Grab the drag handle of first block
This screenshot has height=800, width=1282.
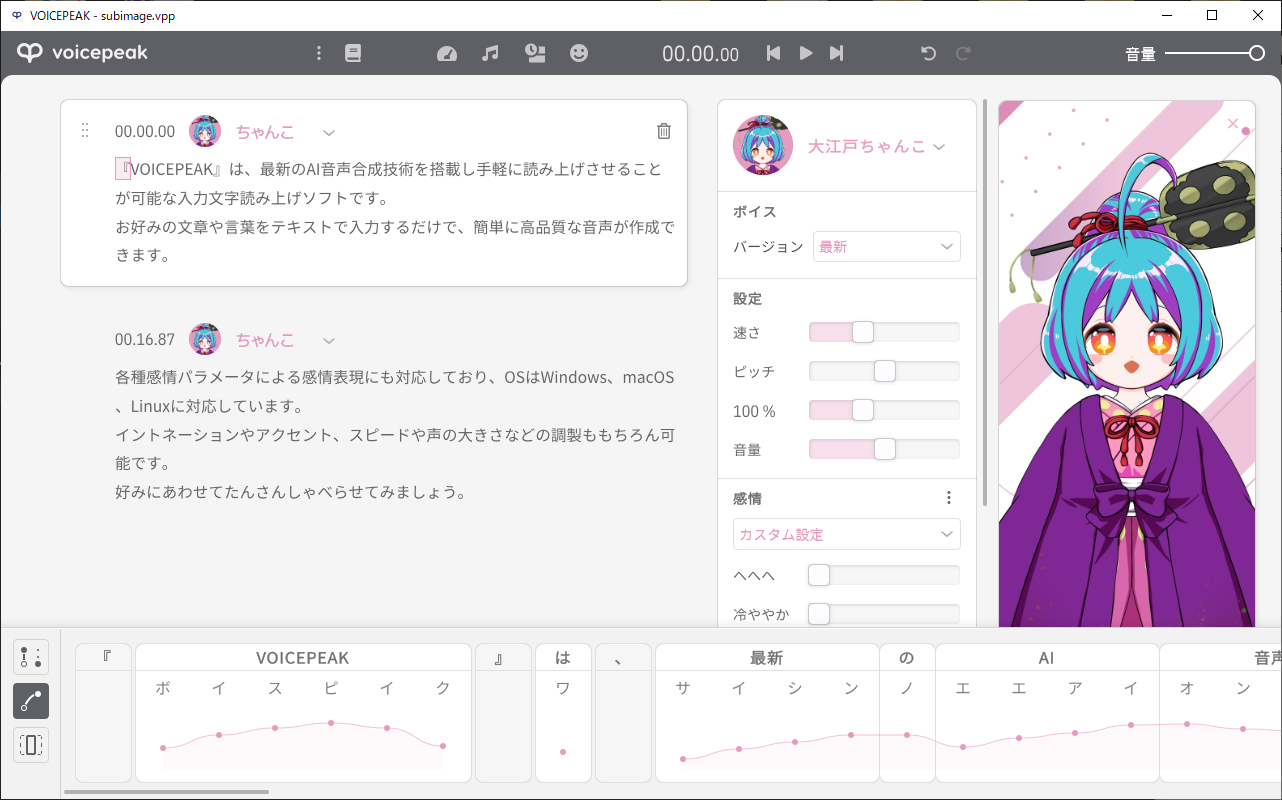pyautogui.click(x=85, y=131)
